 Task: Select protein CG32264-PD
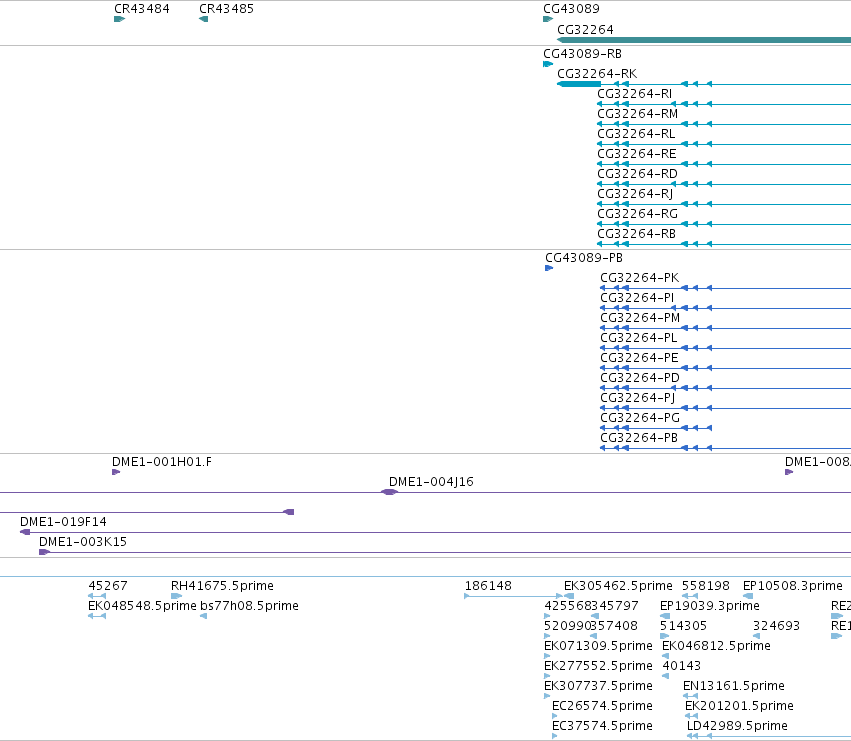tap(640, 378)
